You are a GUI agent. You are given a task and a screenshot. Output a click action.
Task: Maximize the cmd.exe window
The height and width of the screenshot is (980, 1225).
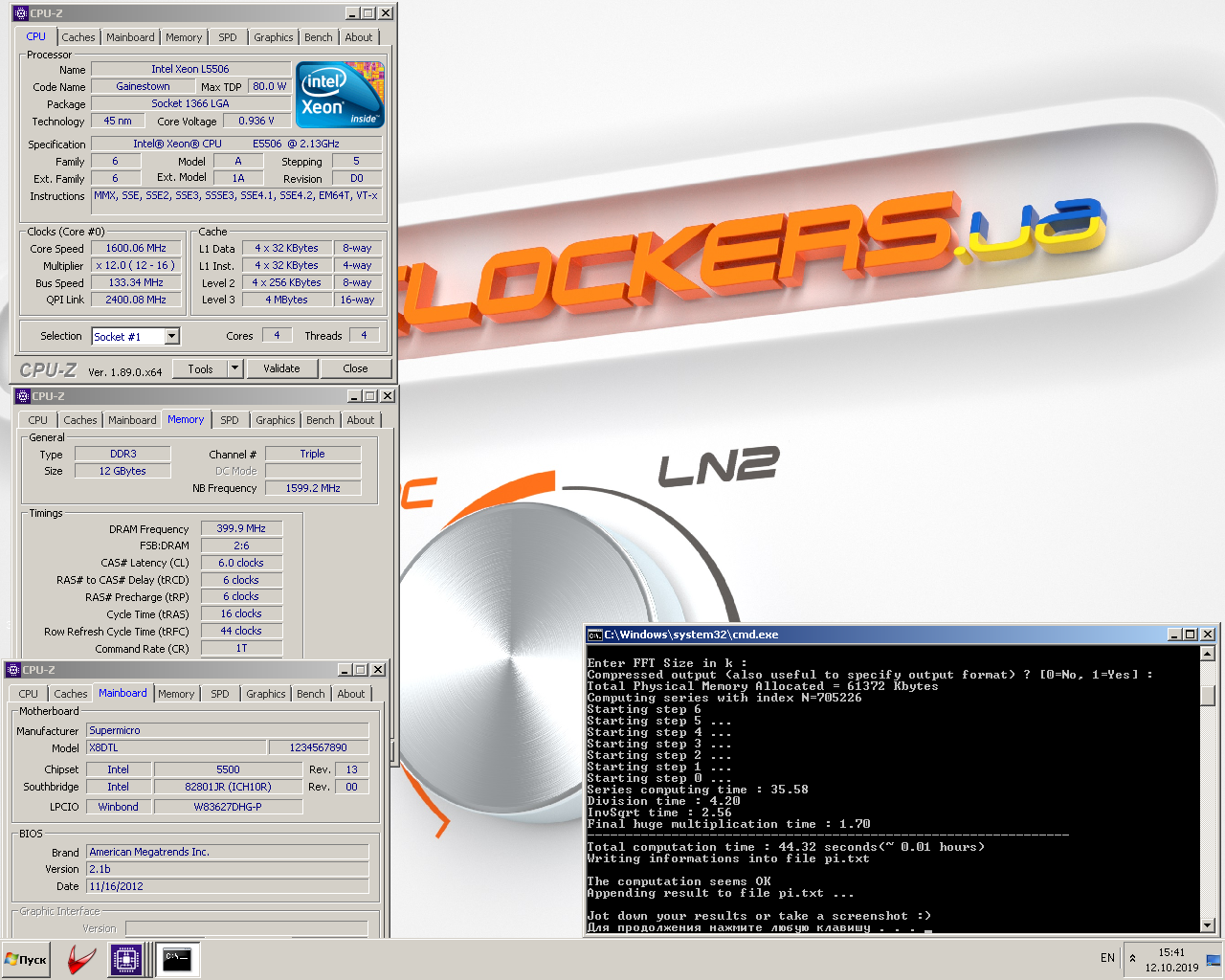1191,635
